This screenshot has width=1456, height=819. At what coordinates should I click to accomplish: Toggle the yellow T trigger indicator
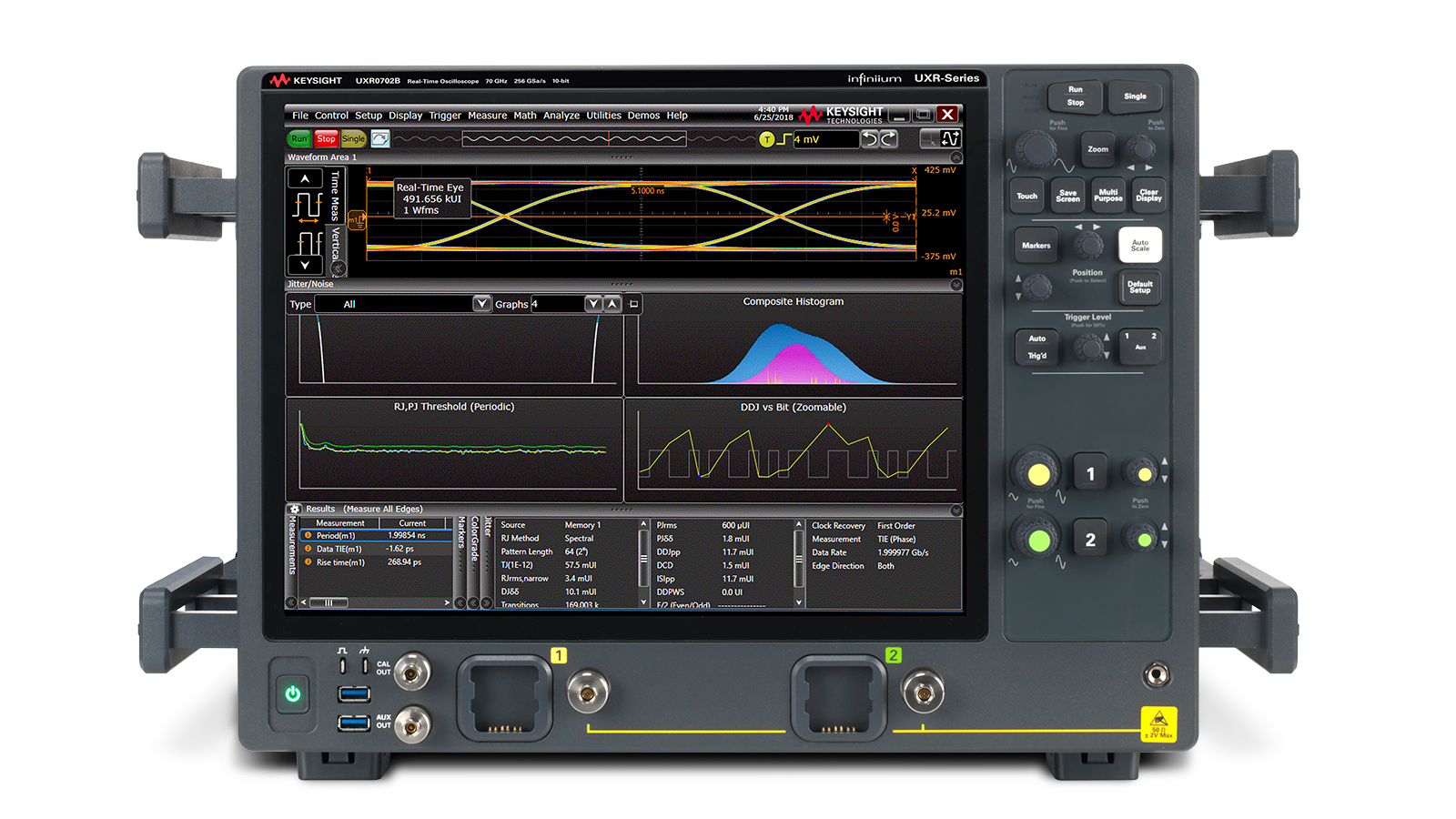(767, 138)
